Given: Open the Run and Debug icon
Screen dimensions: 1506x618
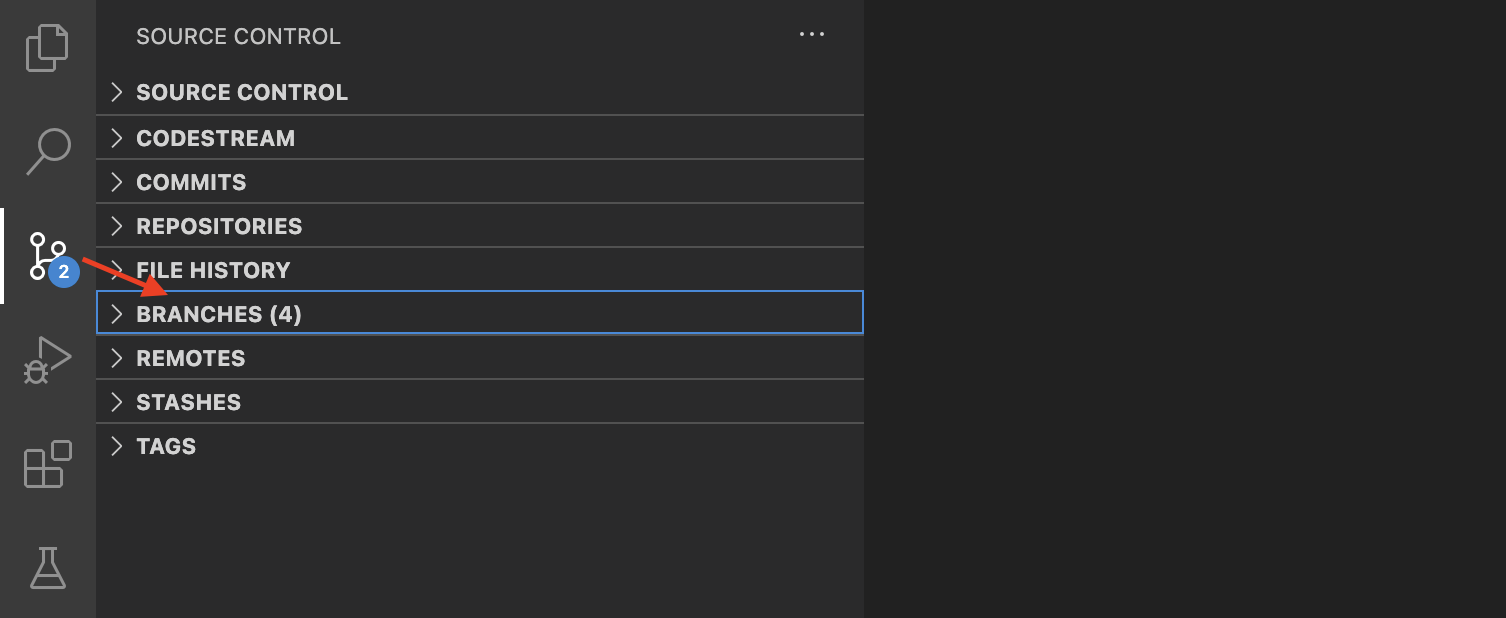Looking at the screenshot, I should (x=46, y=358).
